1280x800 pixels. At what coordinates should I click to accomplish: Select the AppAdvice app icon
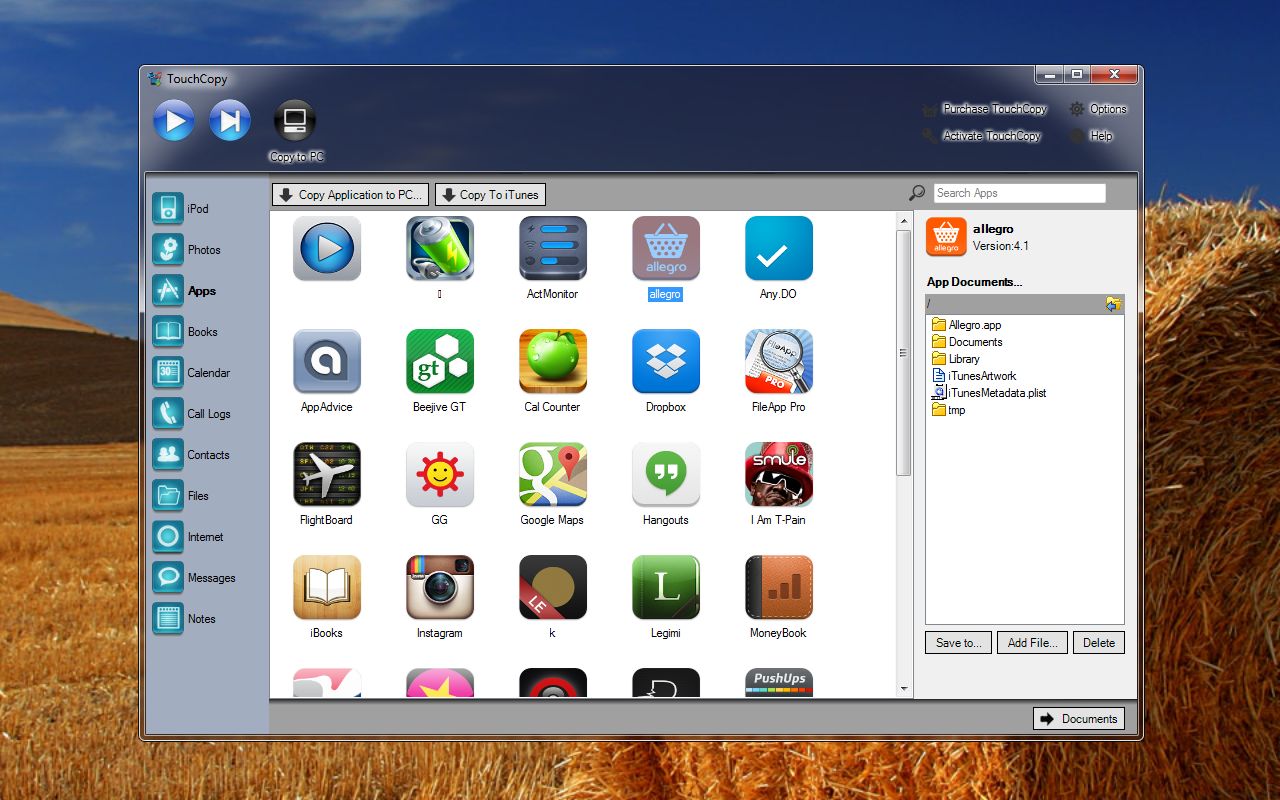327,362
